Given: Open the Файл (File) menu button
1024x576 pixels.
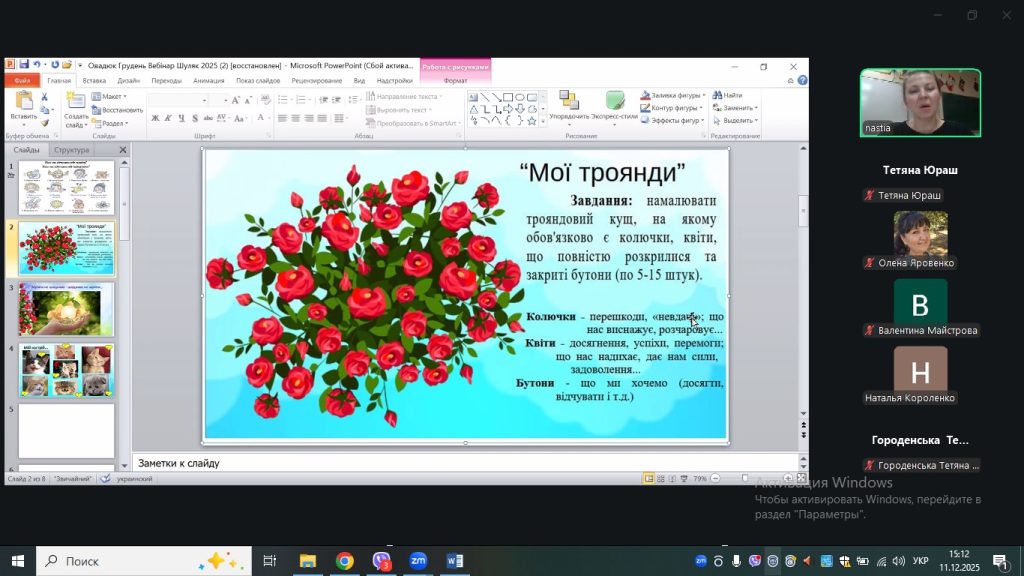Looking at the screenshot, I should (x=22, y=80).
